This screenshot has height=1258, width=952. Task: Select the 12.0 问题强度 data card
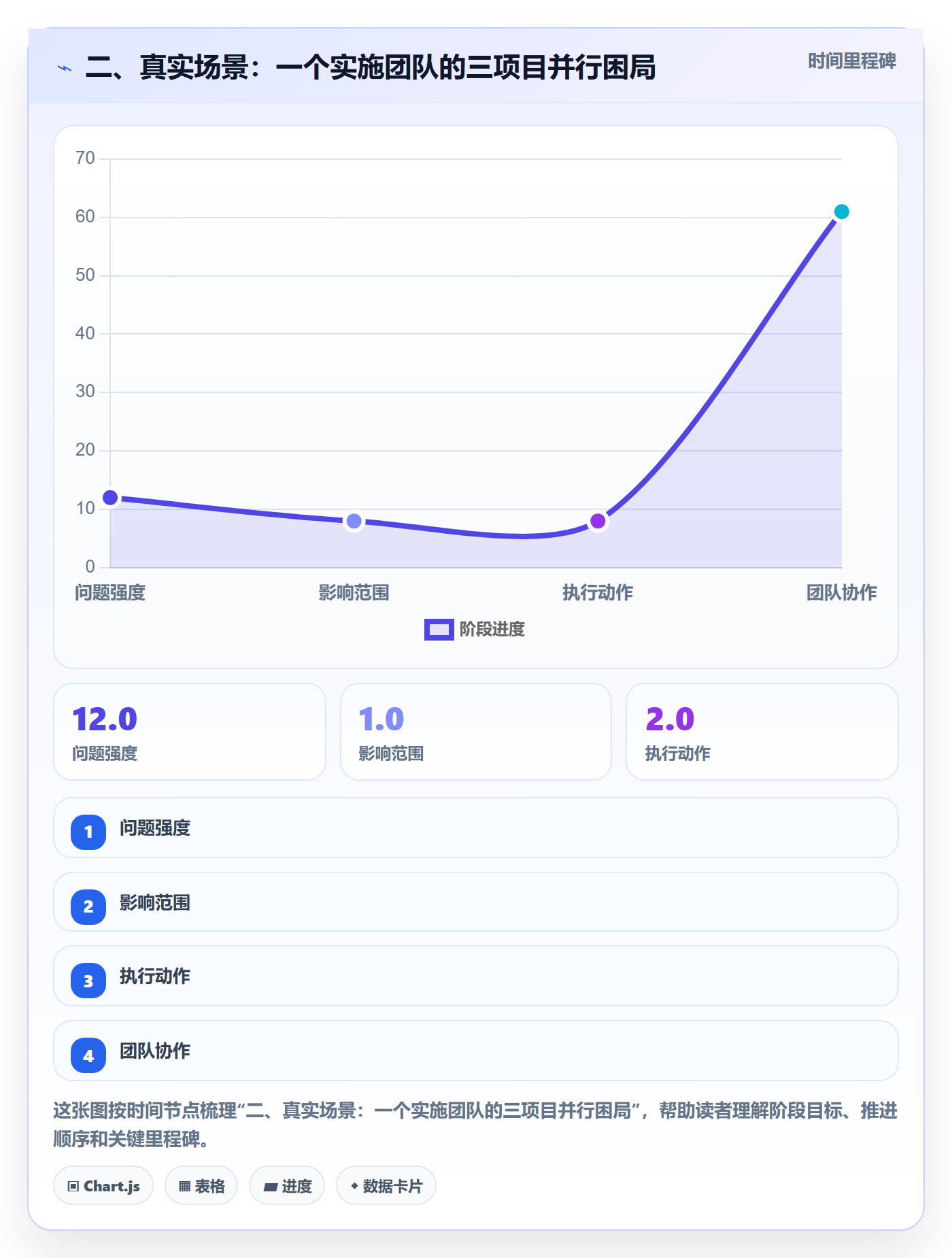190,732
